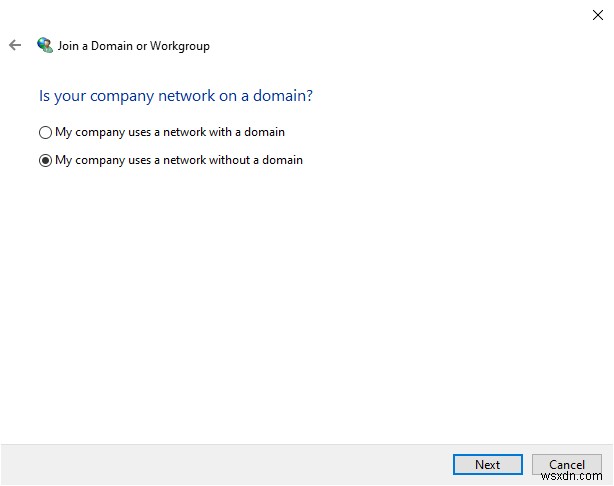Select the network without a domain option

[x=45, y=160]
